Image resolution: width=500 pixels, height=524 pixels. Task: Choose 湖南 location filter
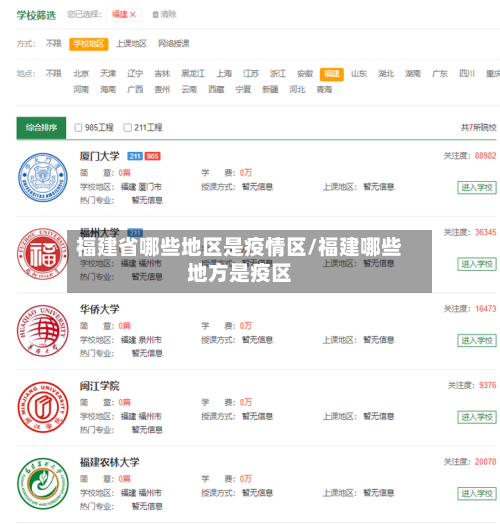pyautogui.click(x=413, y=74)
